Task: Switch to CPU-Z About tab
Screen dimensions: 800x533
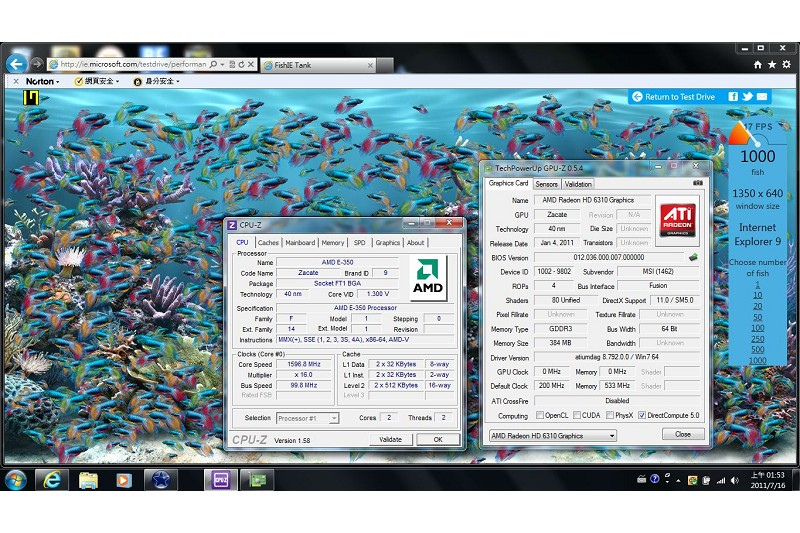Action: [415, 243]
